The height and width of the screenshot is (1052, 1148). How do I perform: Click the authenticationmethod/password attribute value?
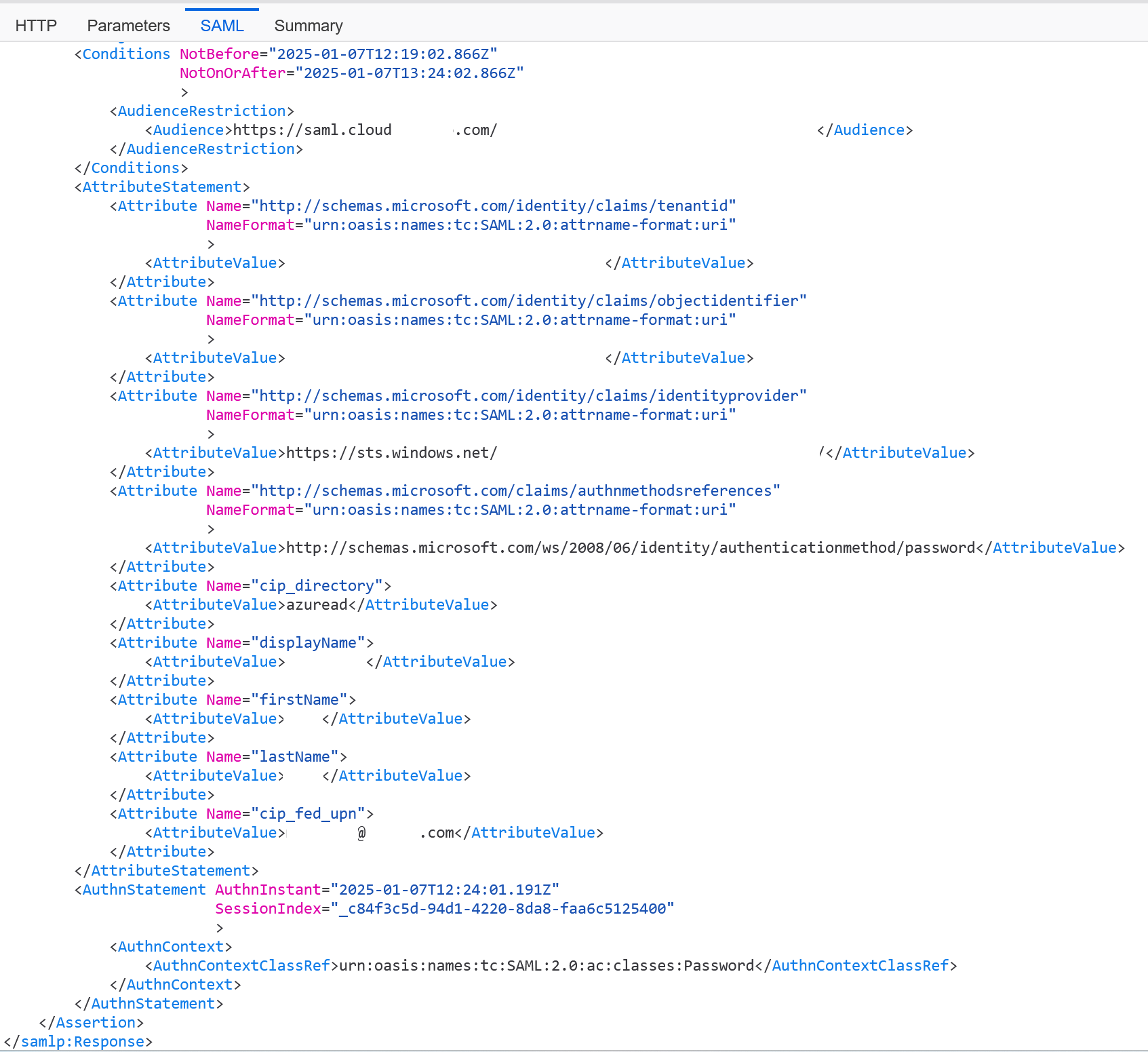coord(630,548)
